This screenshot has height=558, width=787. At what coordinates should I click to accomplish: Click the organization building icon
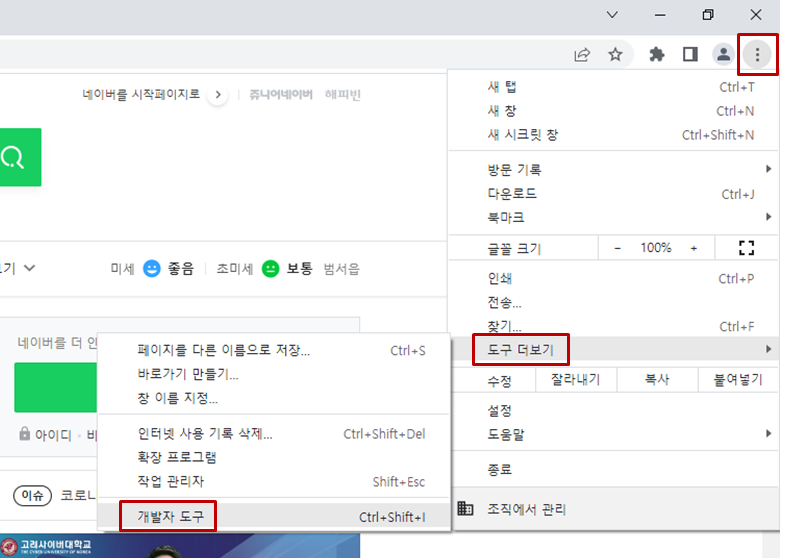click(x=465, y=509)
